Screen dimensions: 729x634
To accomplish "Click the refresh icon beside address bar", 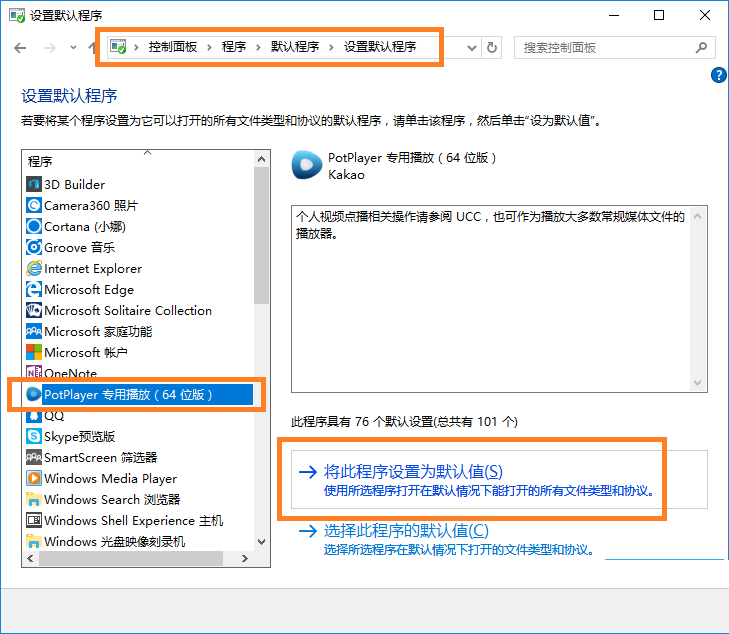I will pos(492,47).
